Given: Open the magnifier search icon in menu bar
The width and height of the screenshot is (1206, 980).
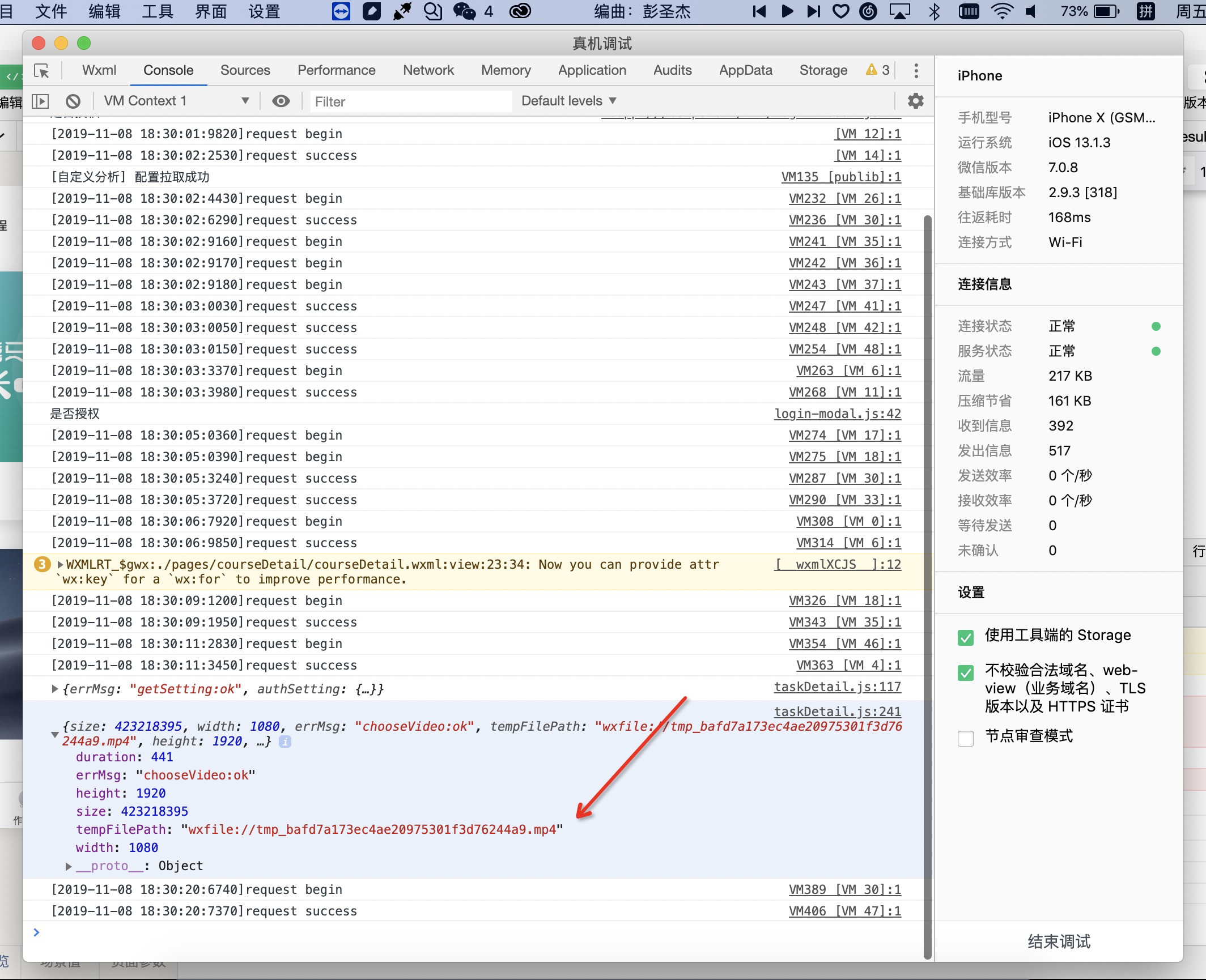Looking at the screenshot, I should [433, 11].
